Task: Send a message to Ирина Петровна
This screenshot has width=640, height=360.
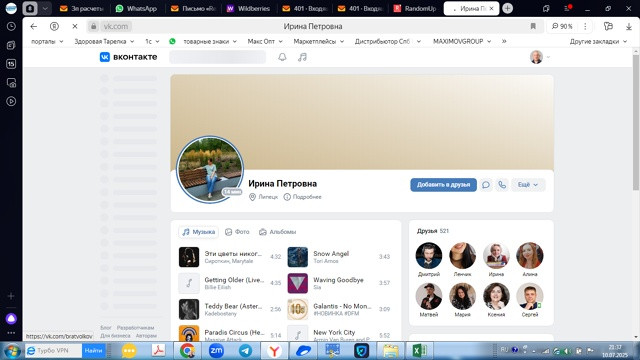Action: 486,185
